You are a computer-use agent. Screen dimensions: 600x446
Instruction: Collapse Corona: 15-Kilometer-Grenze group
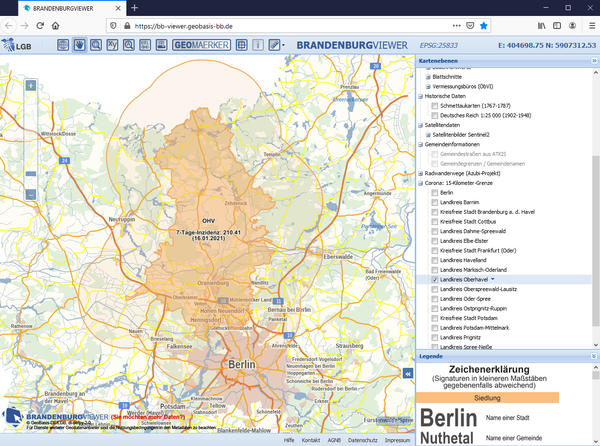(x=421, y=183)
